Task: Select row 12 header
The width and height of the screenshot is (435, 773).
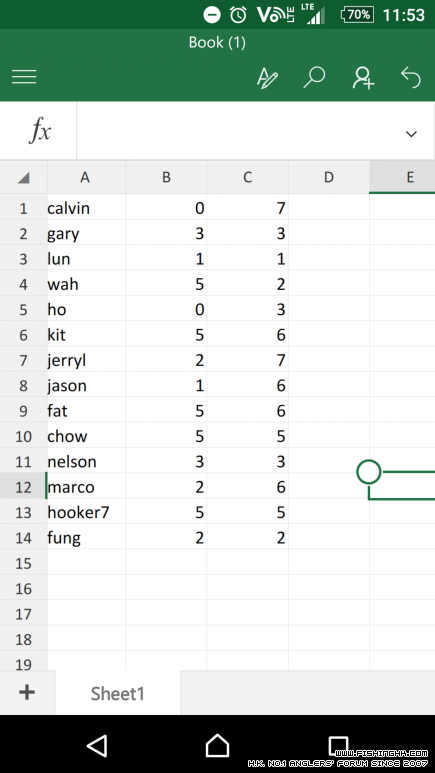Action: [x=23, y=487]
